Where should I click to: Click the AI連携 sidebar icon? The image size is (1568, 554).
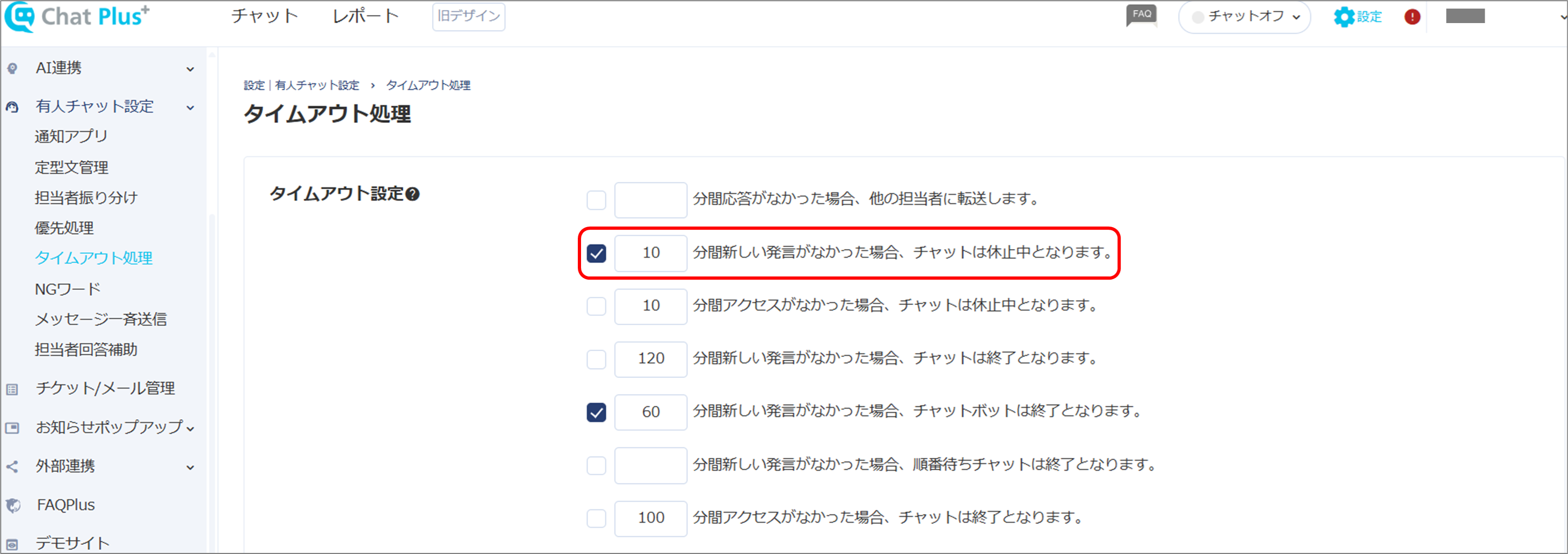pos(12,68)
